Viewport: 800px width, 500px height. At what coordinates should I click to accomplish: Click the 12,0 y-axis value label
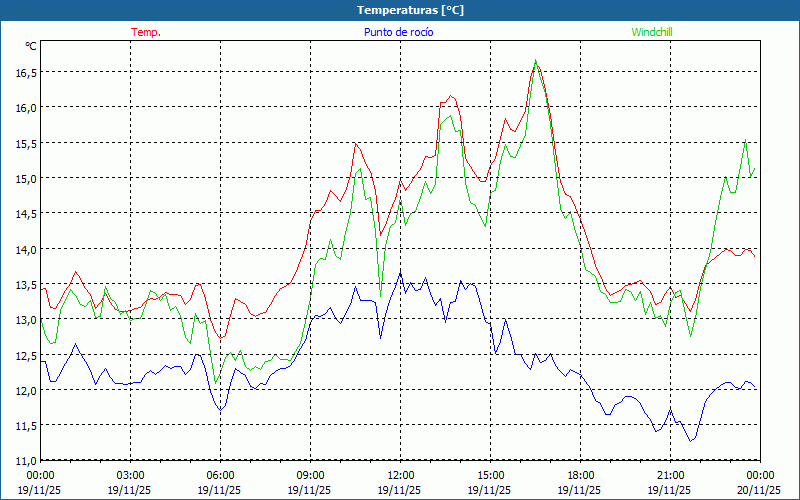tap(24, 390)
